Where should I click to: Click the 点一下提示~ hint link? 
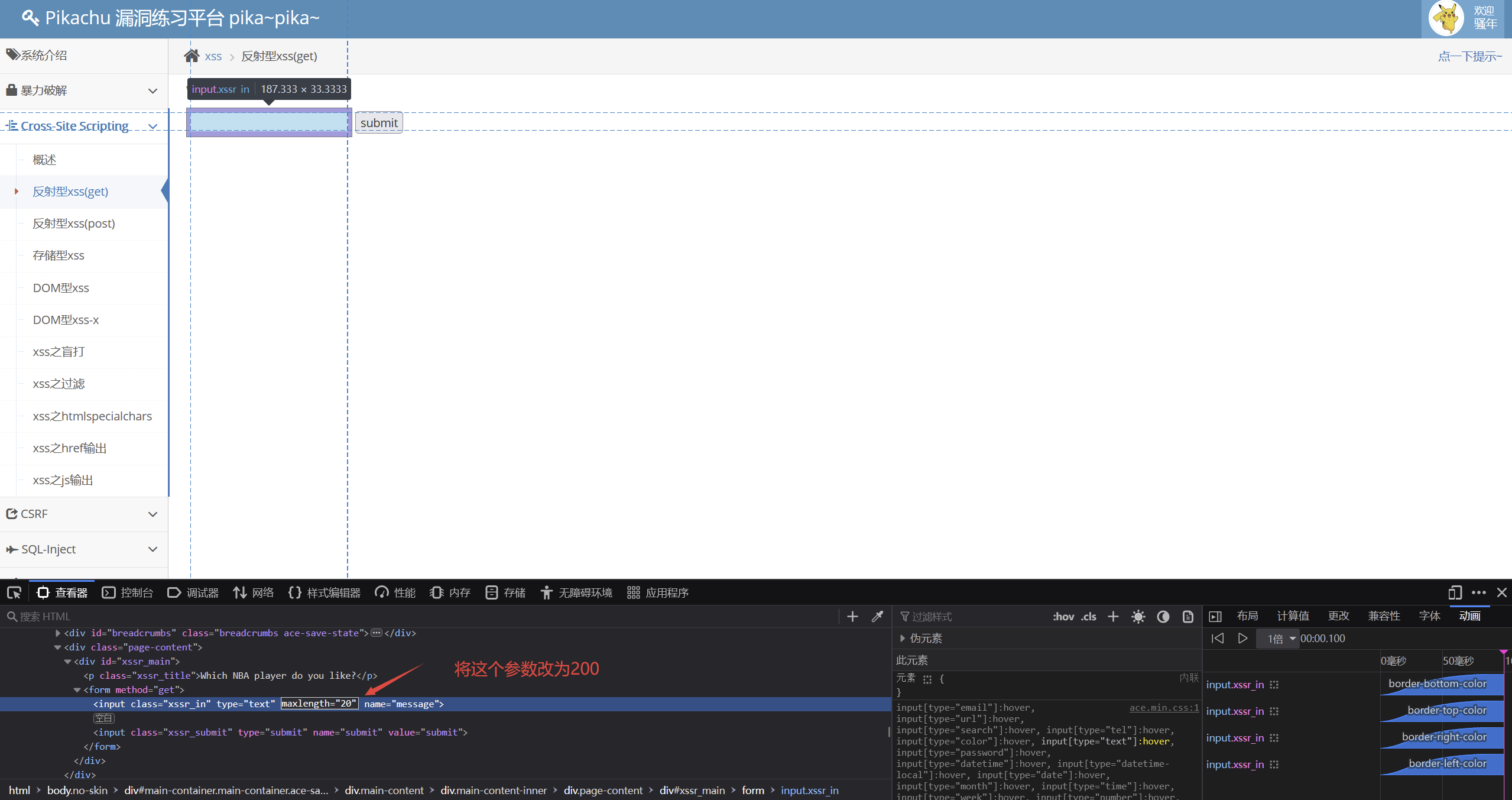point(1470,57)
